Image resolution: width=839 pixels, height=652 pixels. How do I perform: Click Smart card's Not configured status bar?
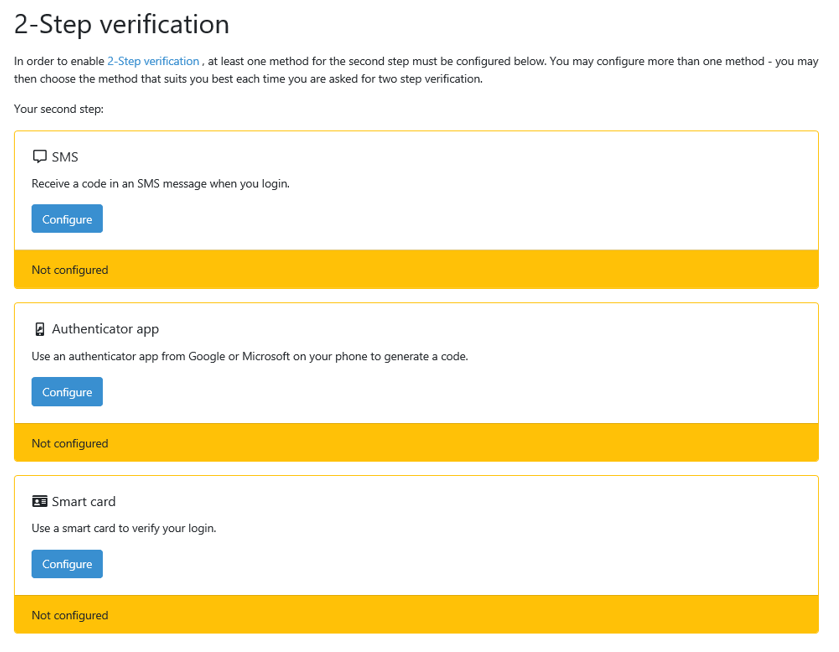click(416, 615)
